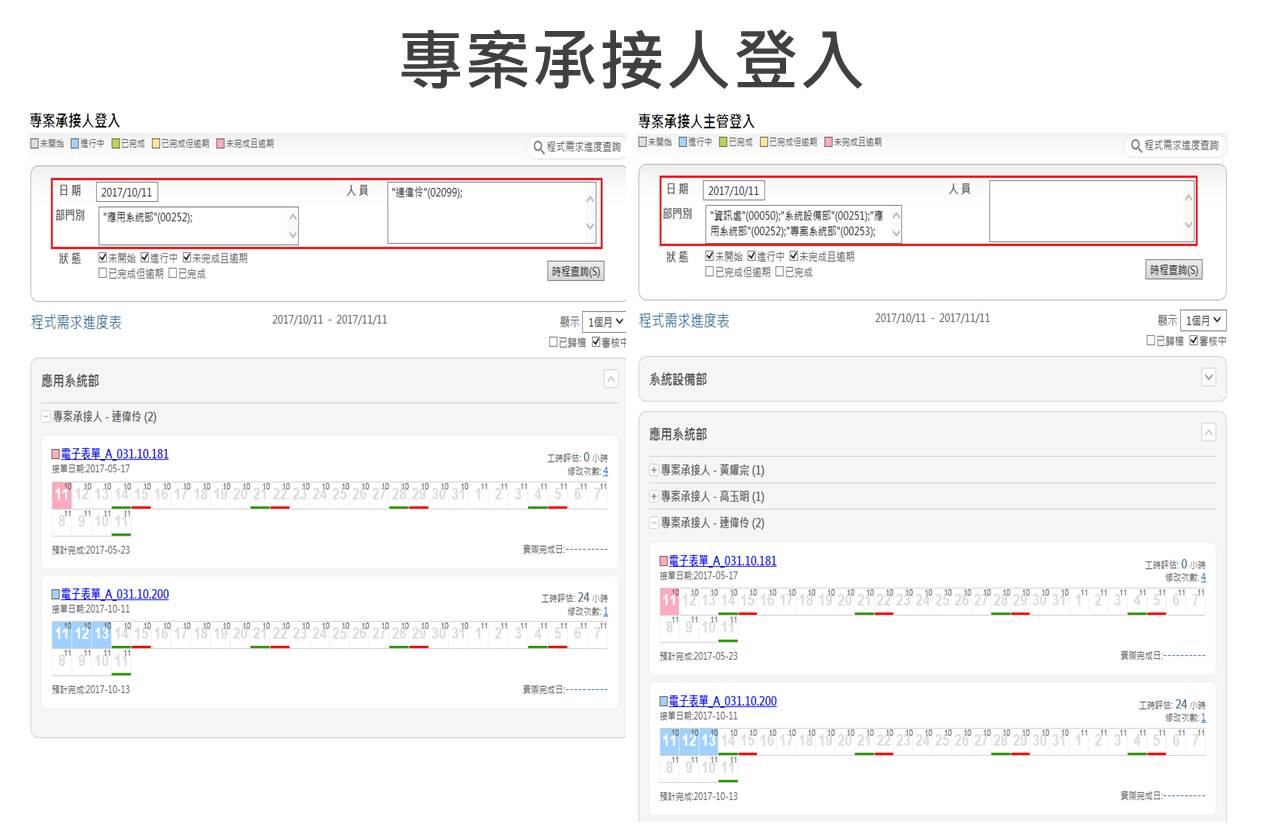The image size is (1264, 824).
Task: Collapse 應用系統部 section in left panel
Action: (611, 379)
